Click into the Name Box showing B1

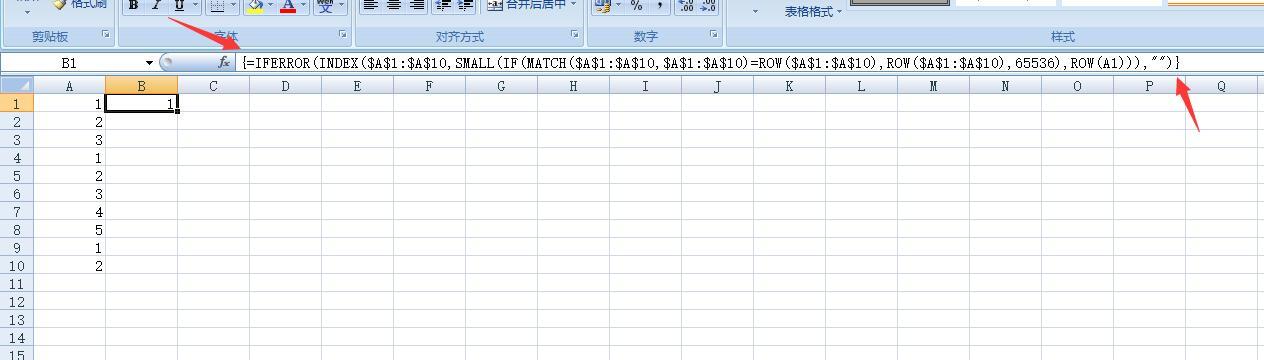tap(70, 62)
